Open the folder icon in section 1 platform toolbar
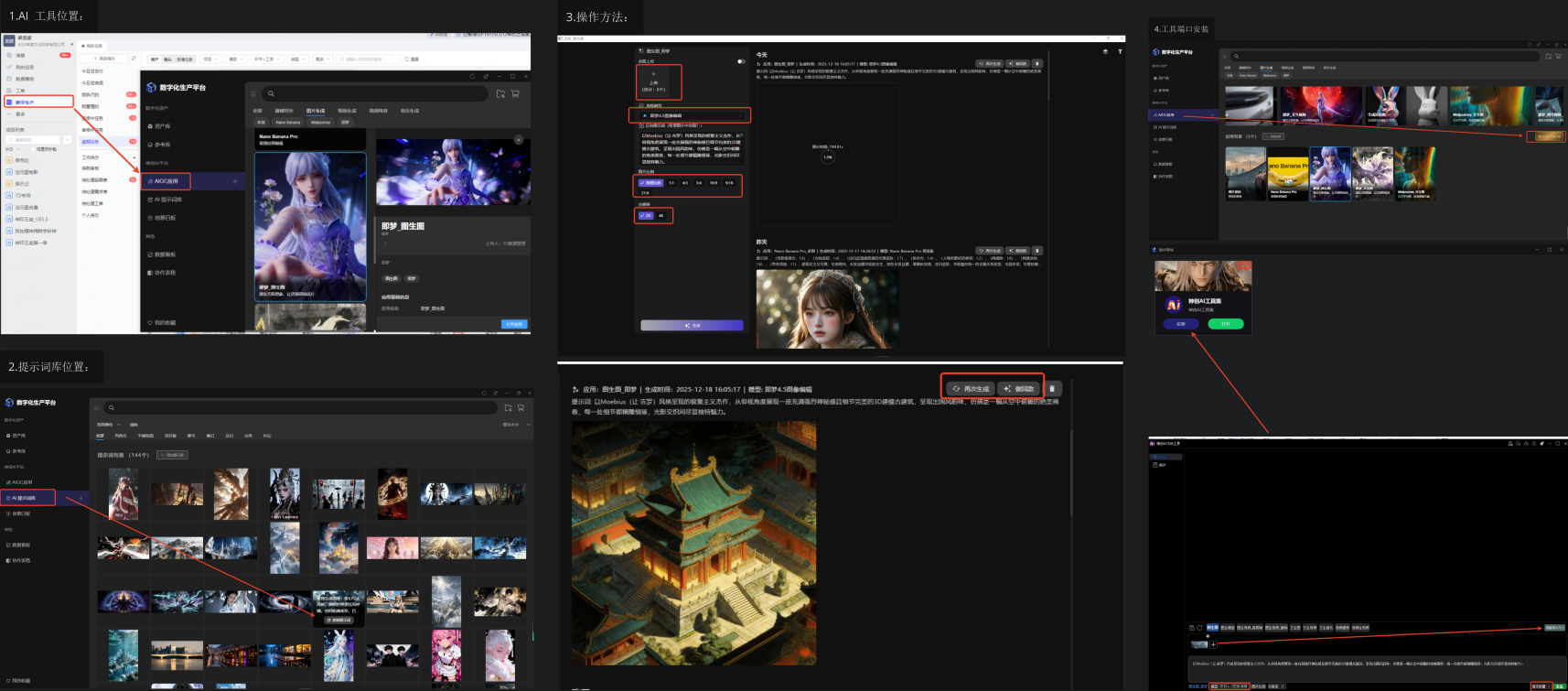 pyautogui.click(x=500, y=93)
